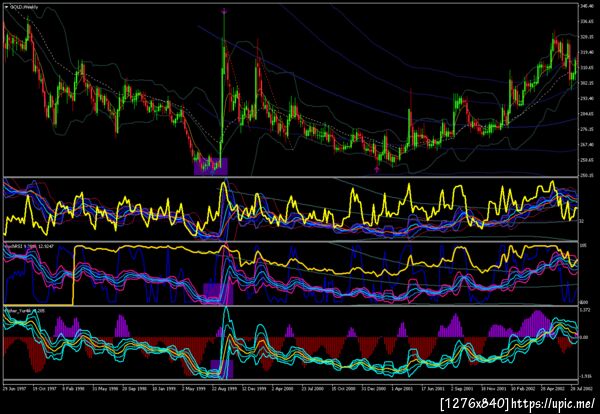Viewport: 600px width, 414px height.
Task: Click the 267.40 price scale label
Action: (x=589, y=145)
